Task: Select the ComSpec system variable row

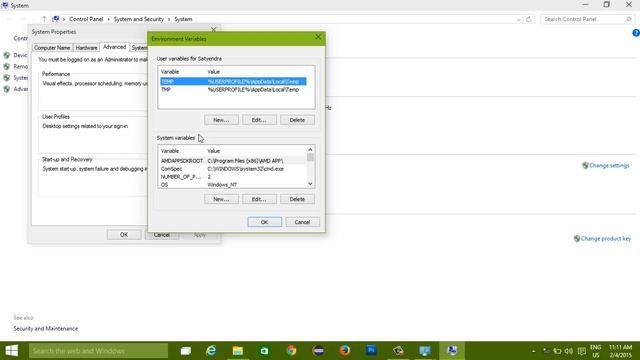Action: (233, 169)
